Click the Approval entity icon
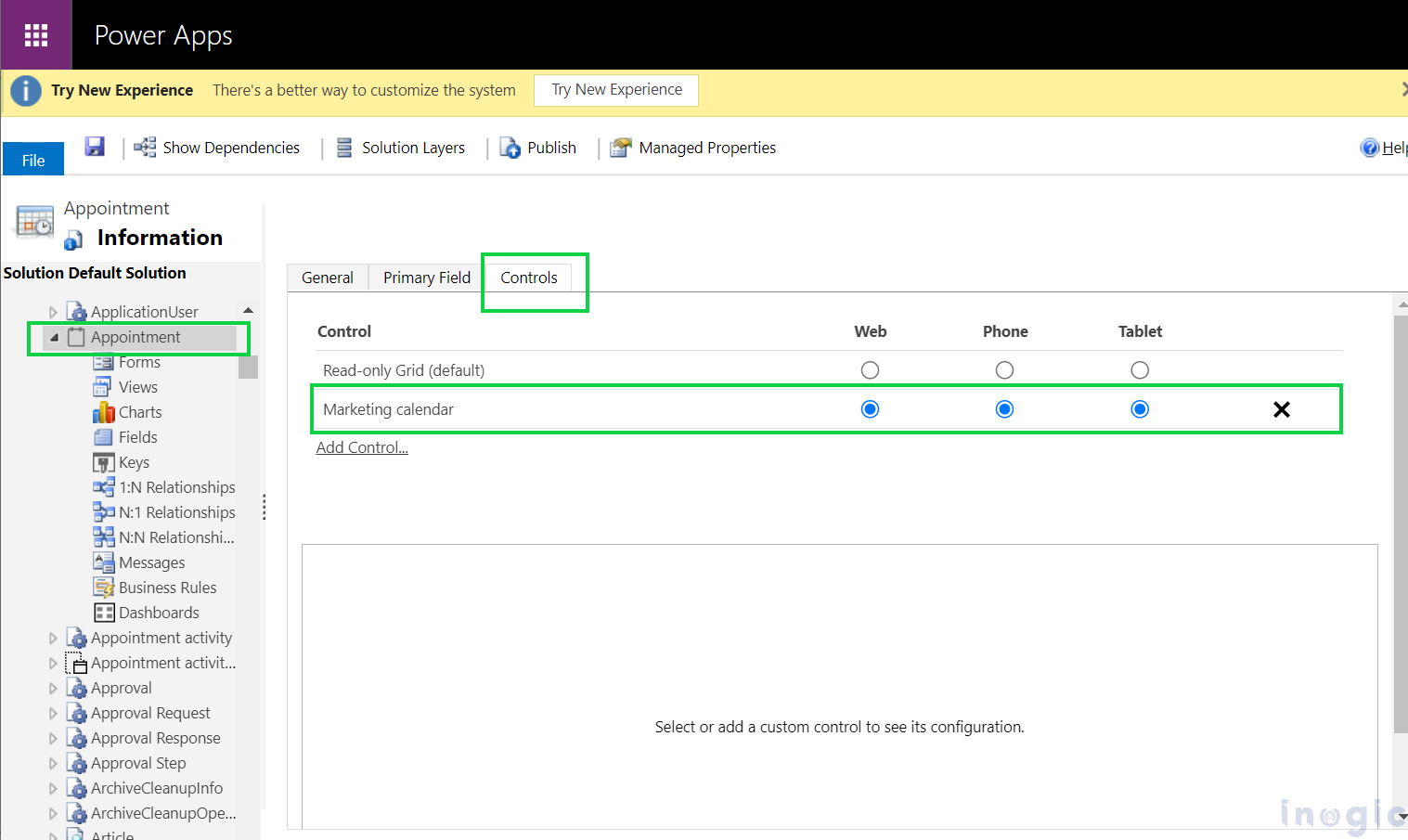The width and height of the screenshot is (1408, 840). [77, 688]
